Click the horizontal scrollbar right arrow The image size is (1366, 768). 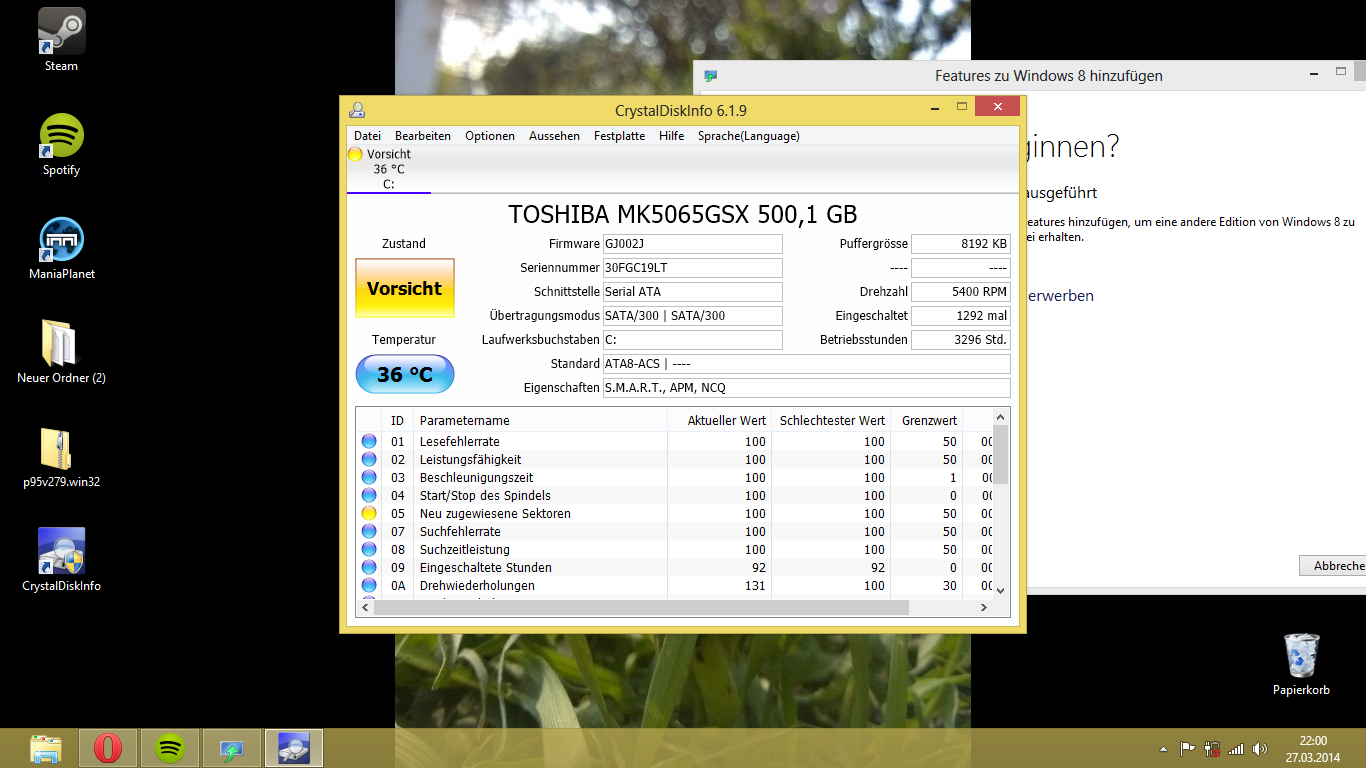point(984,607)
